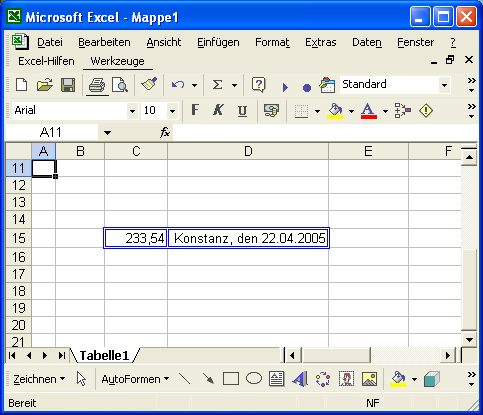Screen dimensions: 483x415
Task: Open the AutoFormen button menu
Action: click(x=135, y=379)
